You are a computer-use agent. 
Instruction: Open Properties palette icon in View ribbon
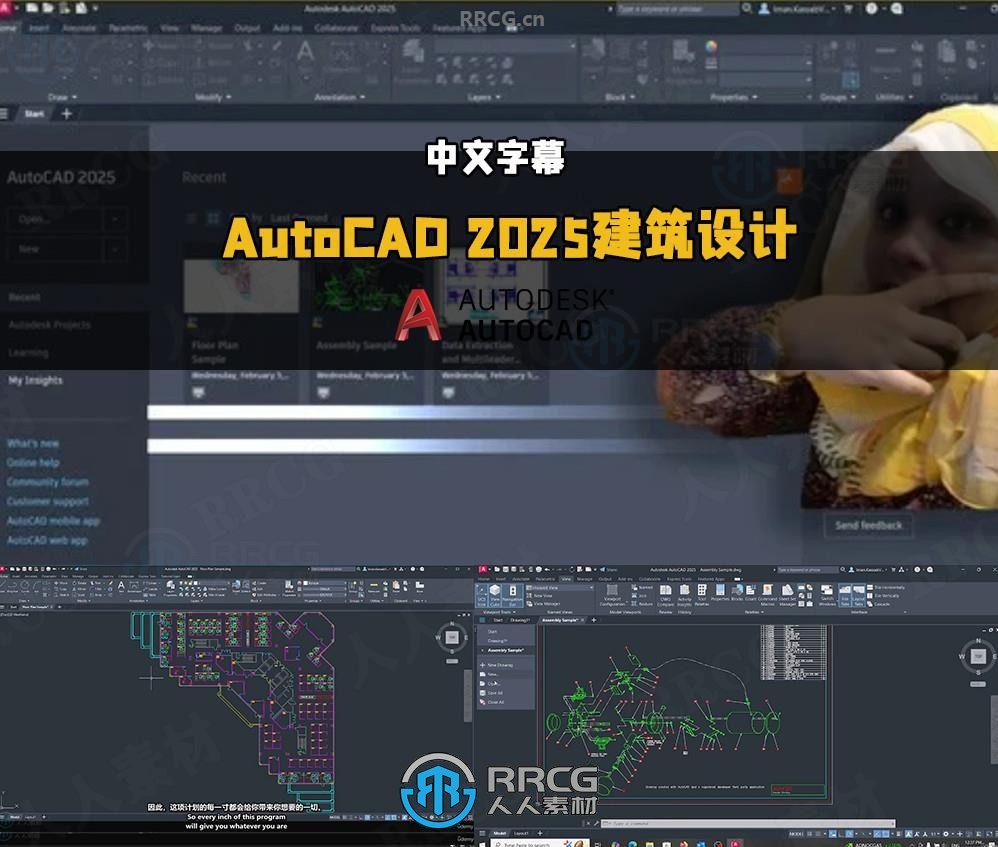pos(720,593)
